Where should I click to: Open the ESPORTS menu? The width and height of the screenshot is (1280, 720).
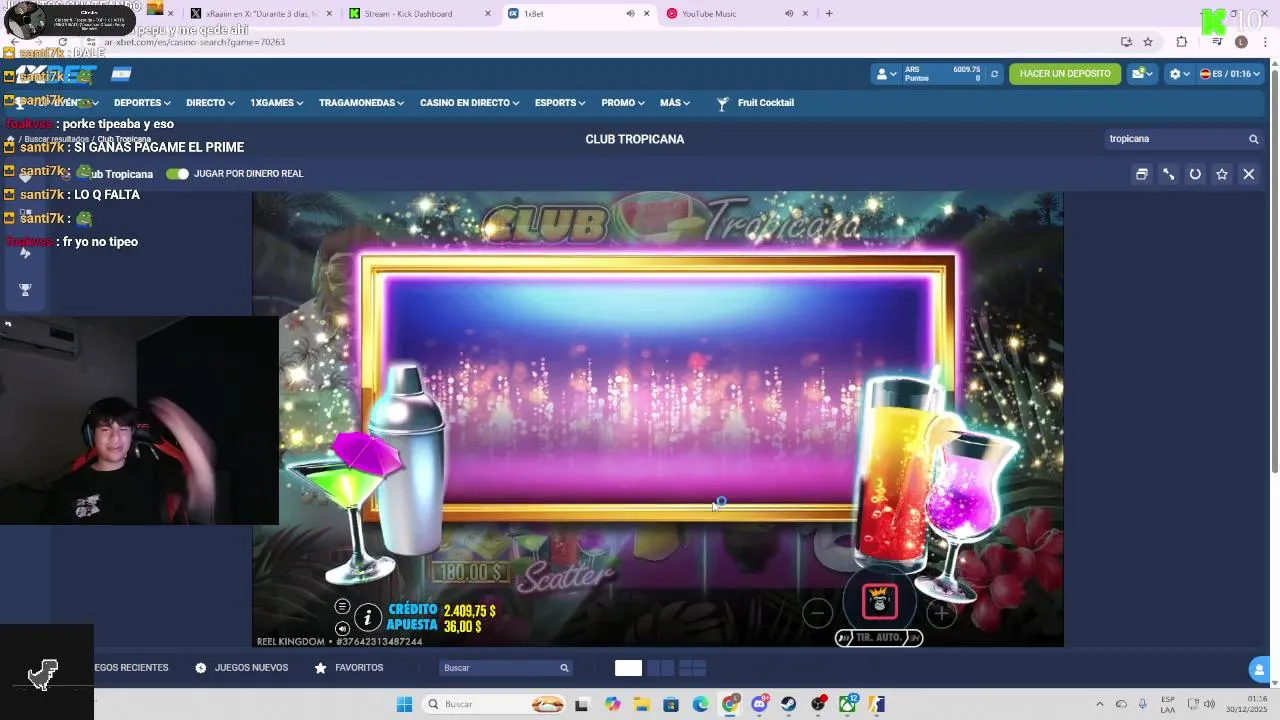560,103
